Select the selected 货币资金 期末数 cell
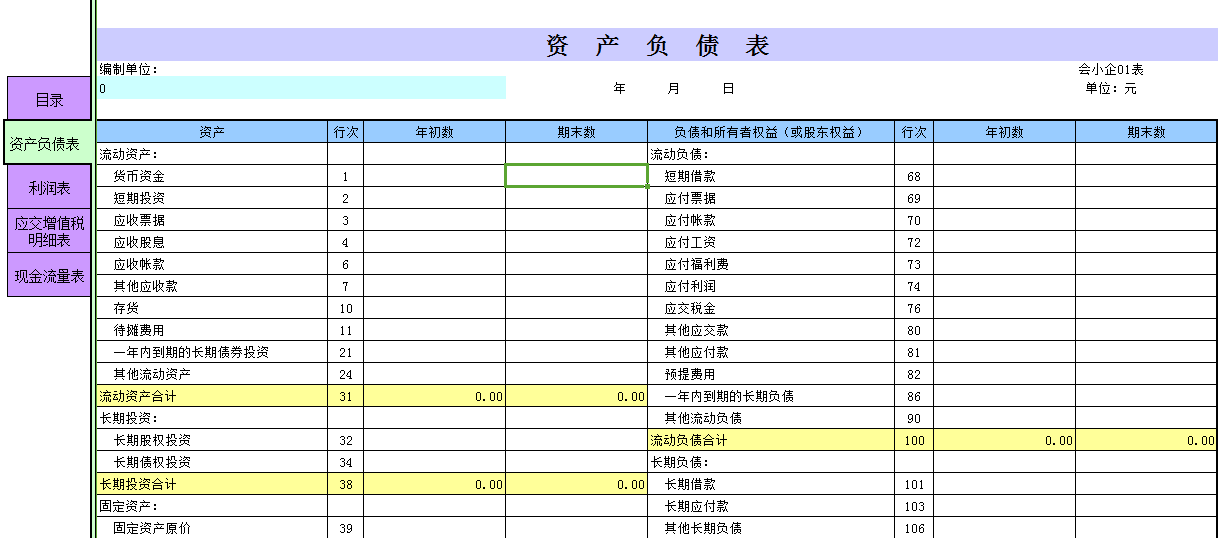The width and height of the screenshot is (1225, 538). point(576,176)
